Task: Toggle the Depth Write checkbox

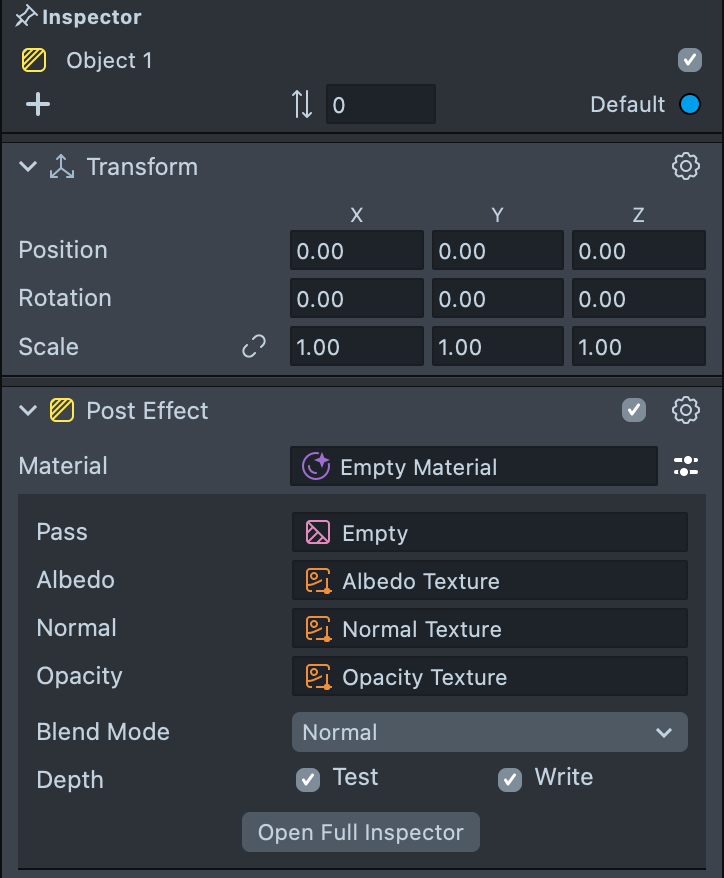Action: [510, 779]
